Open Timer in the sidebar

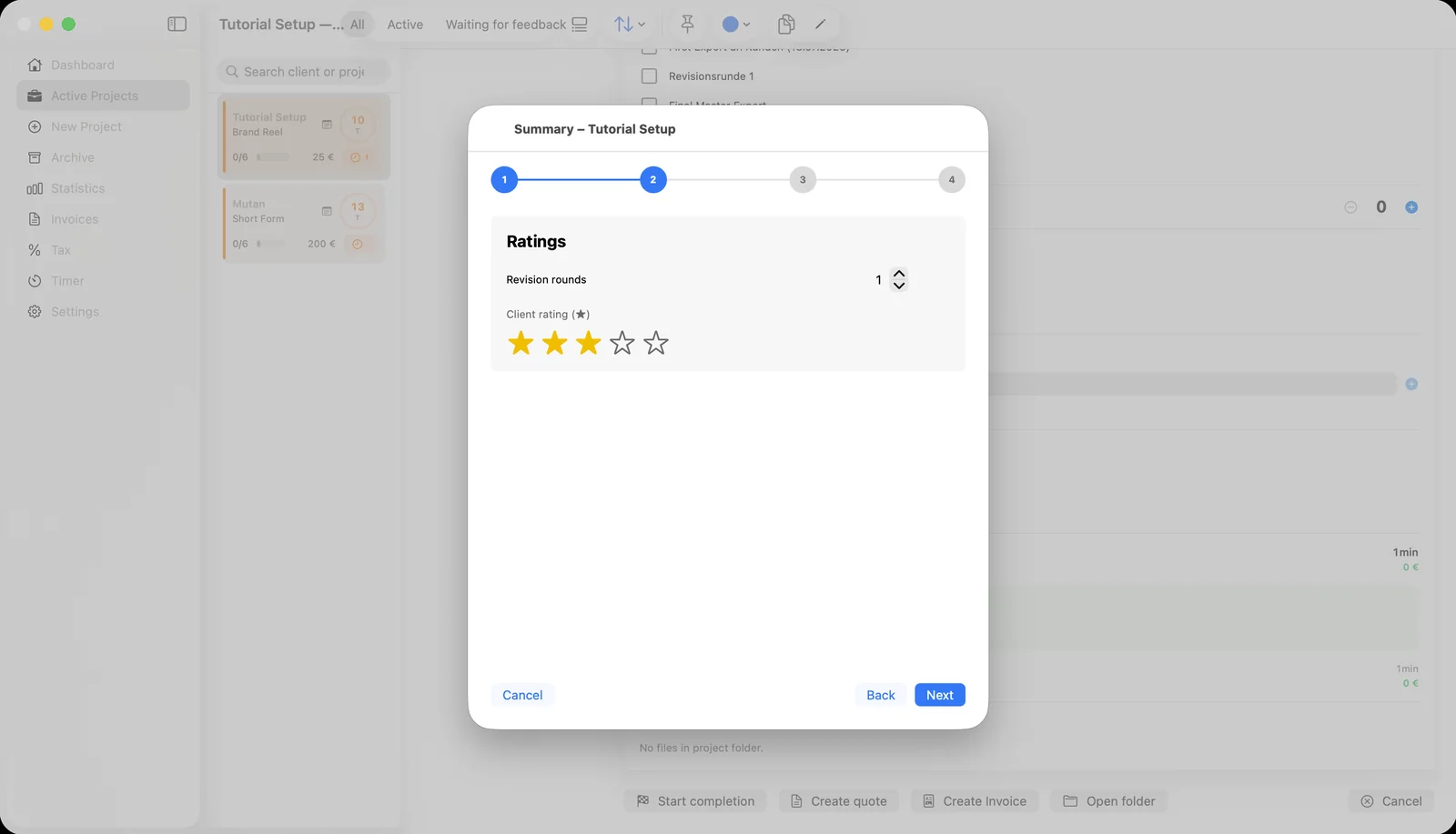pyautogui.click(x=103, y=281)
